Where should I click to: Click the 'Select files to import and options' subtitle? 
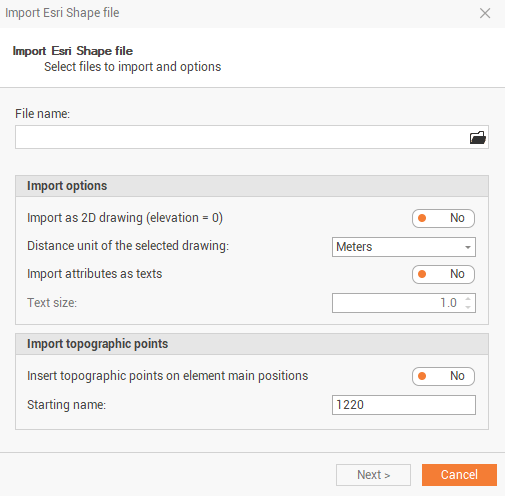(133, 67)
